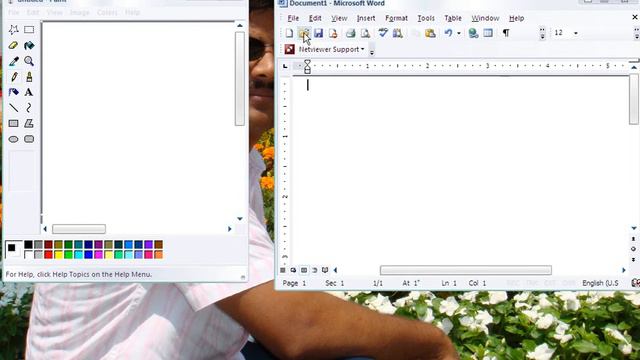The width and height of the screenshot is (640, 360).
Task: Select the rectangular Select tool in Paint
Action: 29,30
